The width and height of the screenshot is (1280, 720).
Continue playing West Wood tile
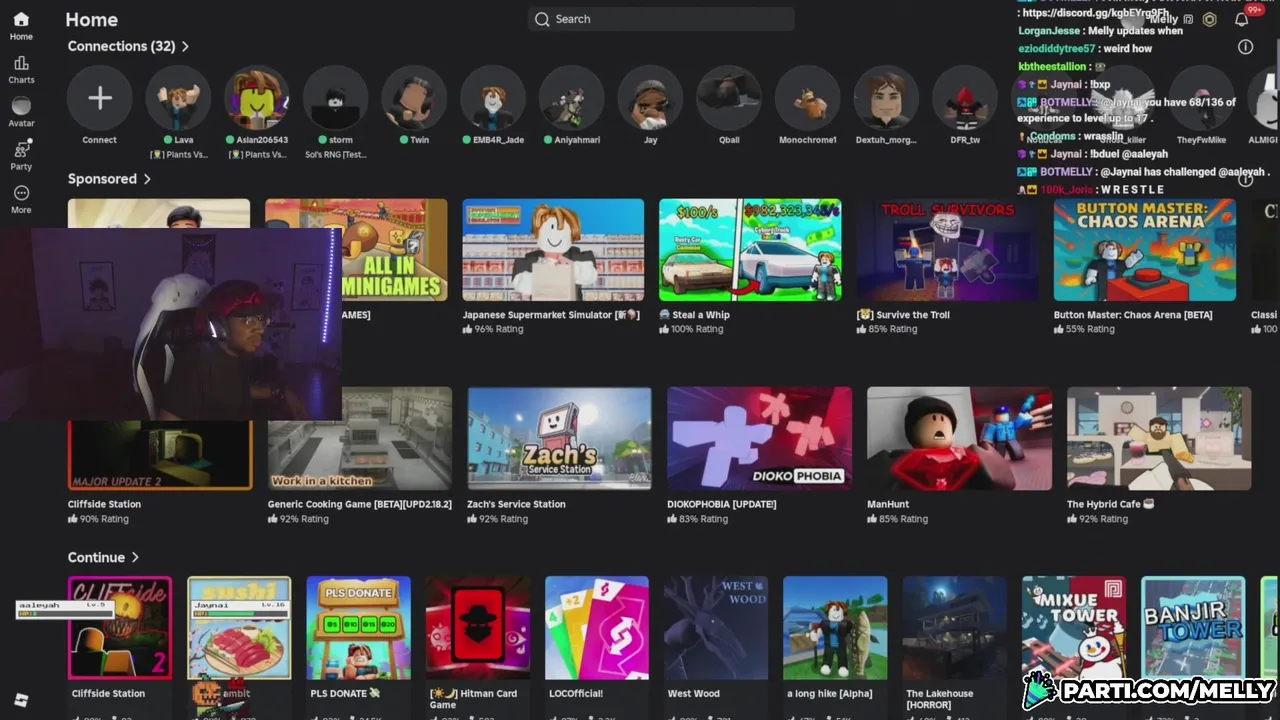point(716,628)
